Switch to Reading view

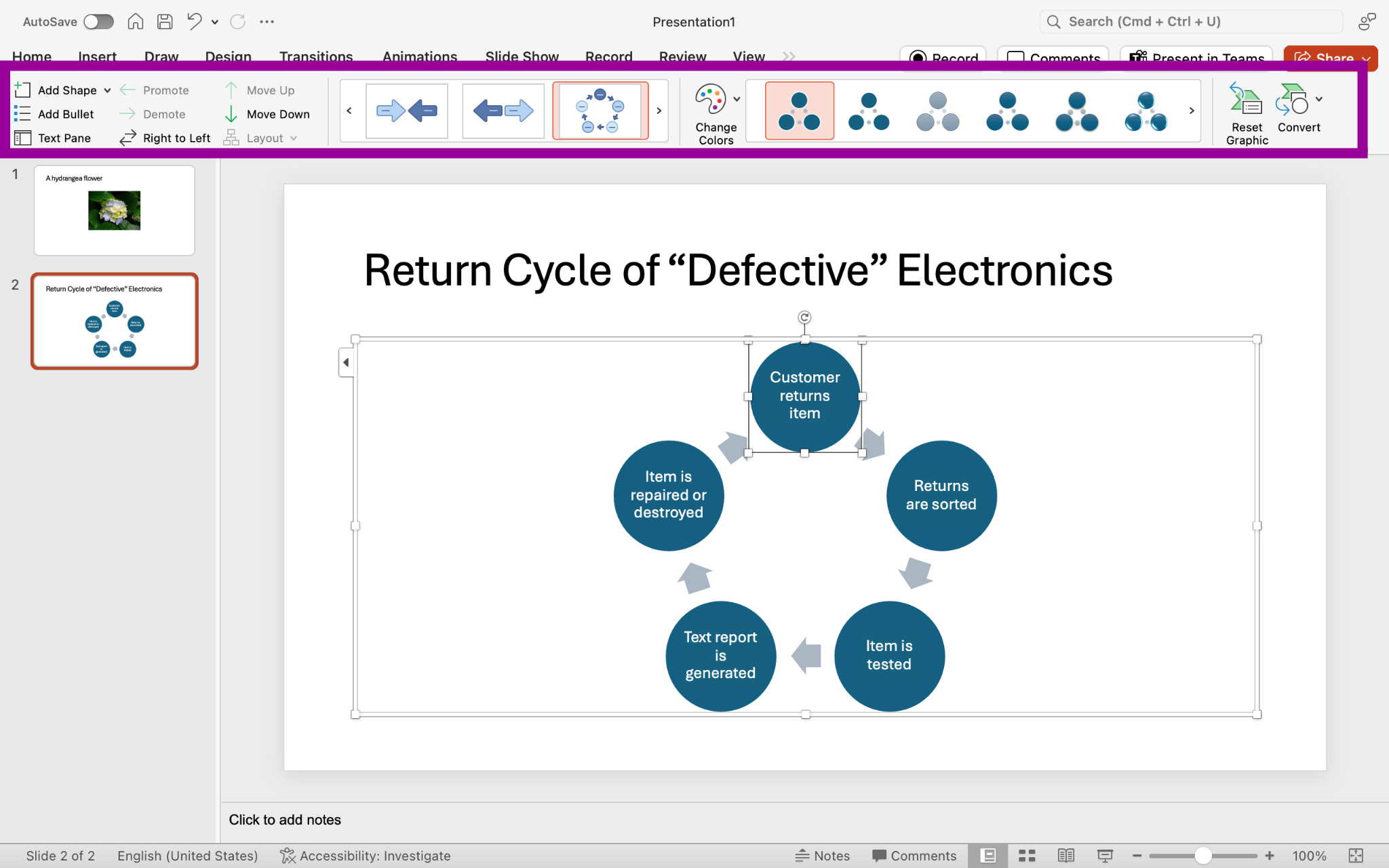[1066, 856]
